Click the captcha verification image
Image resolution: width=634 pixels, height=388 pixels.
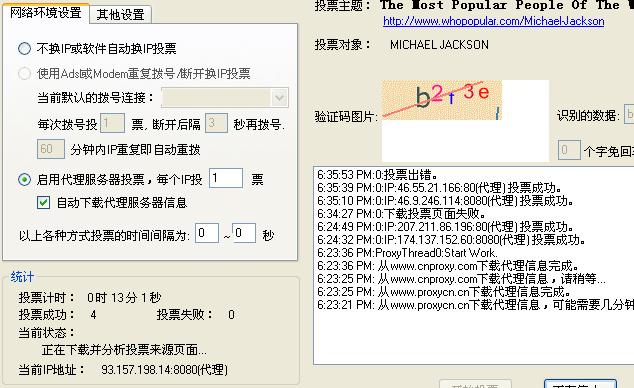pos(442,100)
